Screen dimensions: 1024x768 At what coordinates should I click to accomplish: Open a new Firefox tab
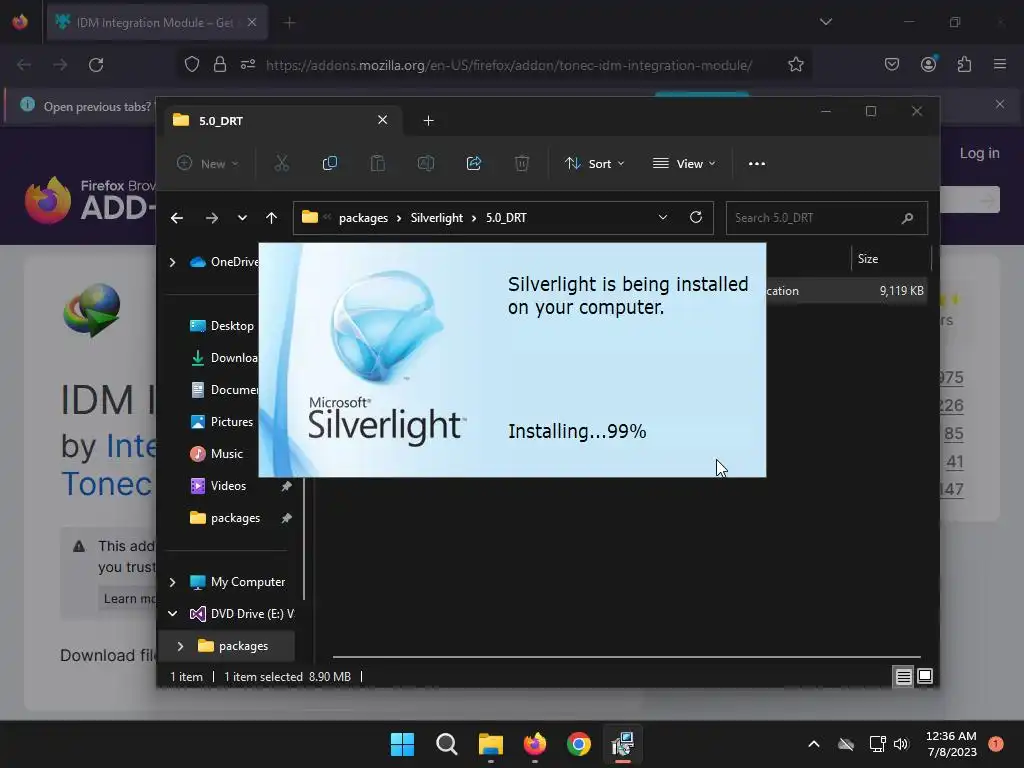[289, 23]
